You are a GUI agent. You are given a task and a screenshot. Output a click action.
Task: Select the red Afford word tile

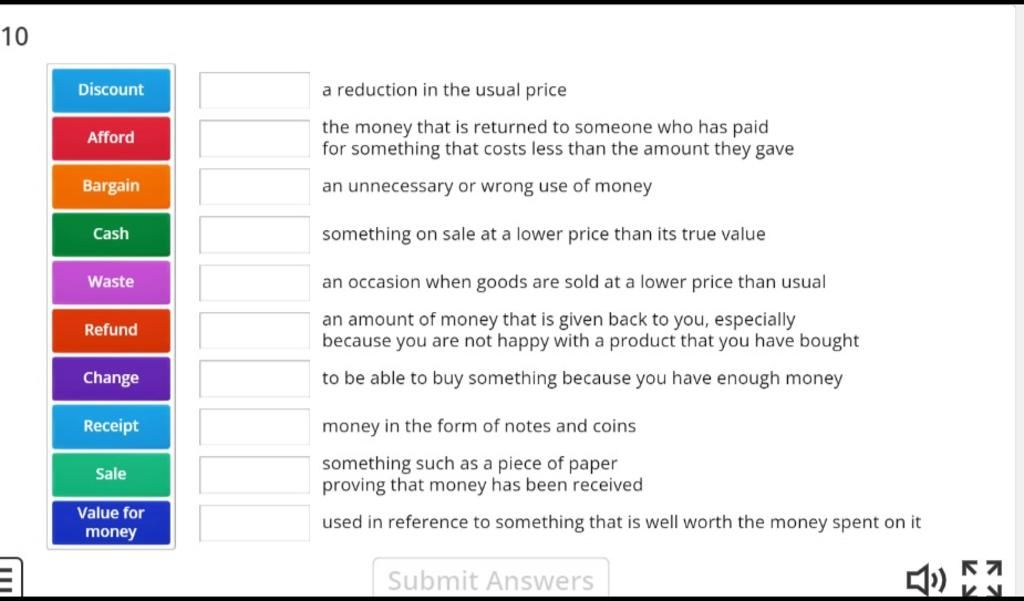[x=111, y=138]
